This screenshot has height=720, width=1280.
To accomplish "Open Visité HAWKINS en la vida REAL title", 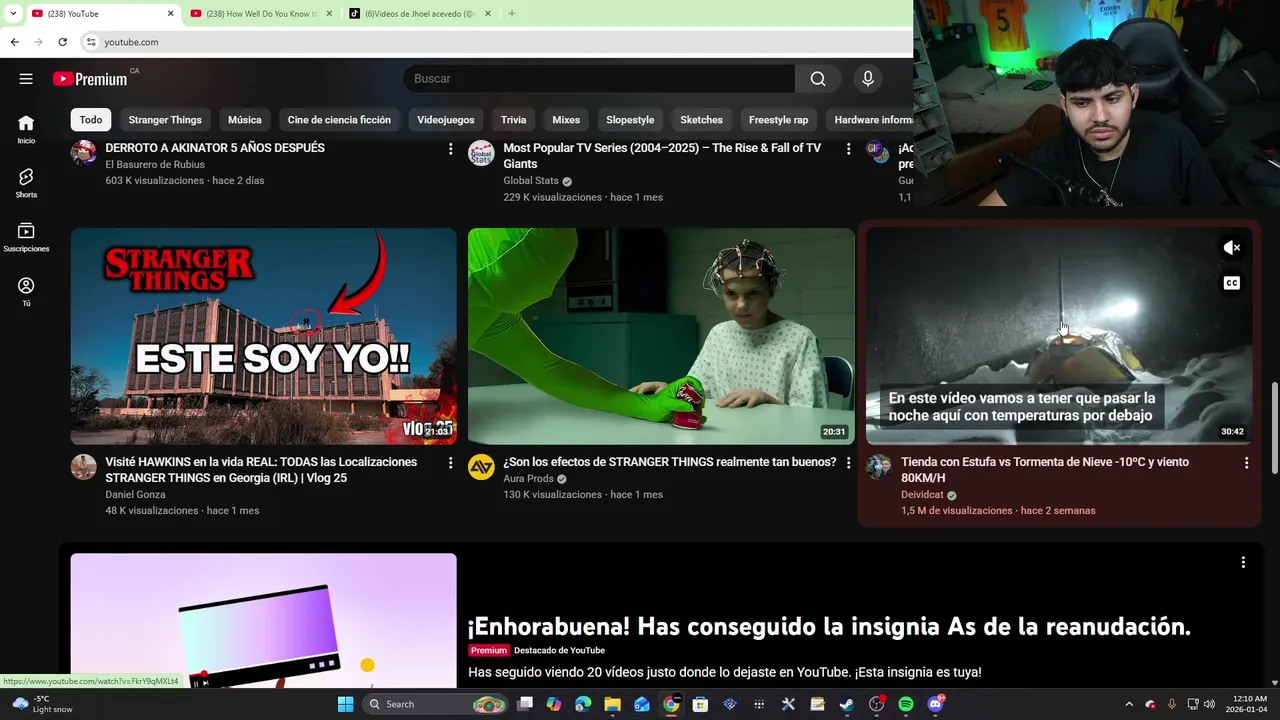I will pos(261,470).
